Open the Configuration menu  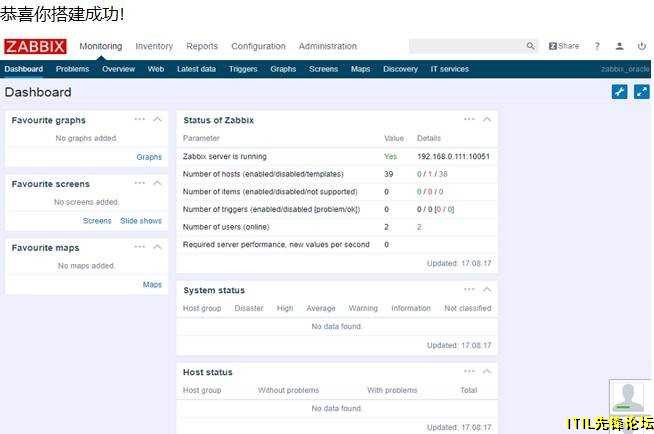click(x=258, y=46)
